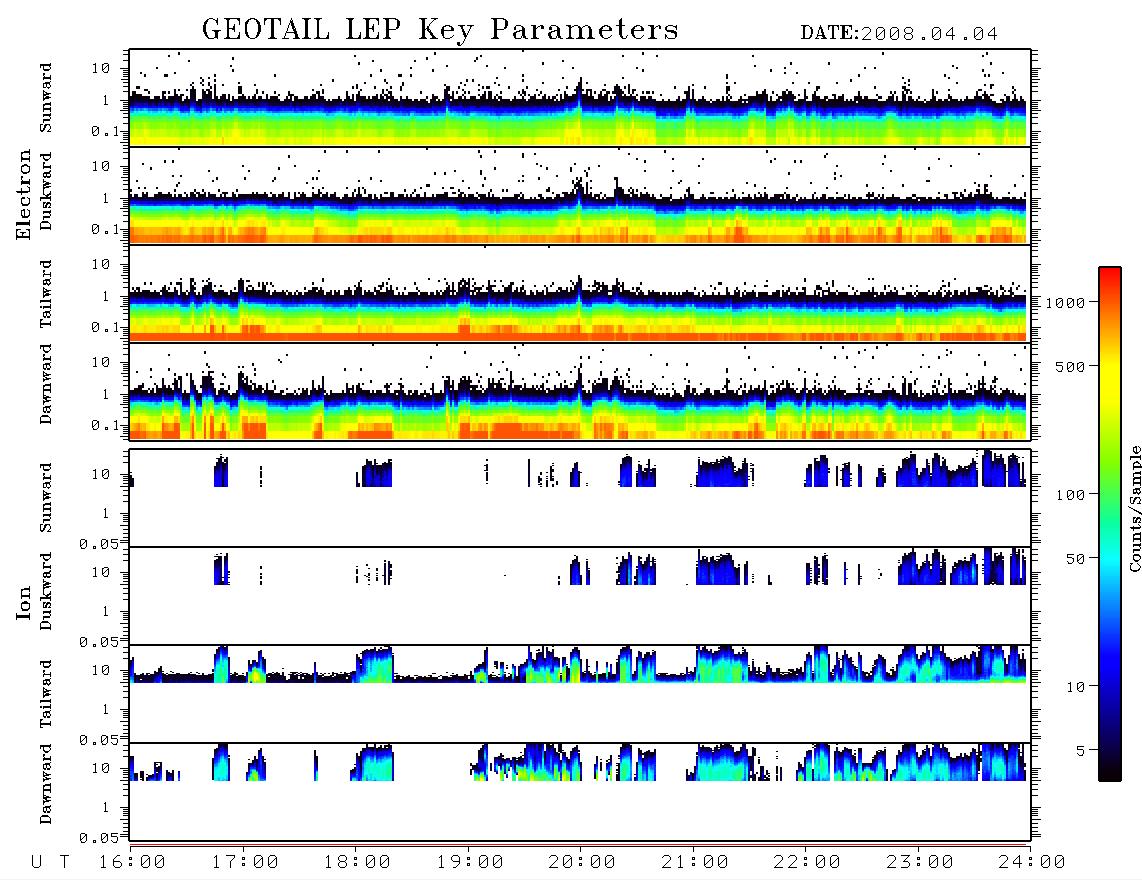Click the "1000" color bar tick label
The image size is (1142, 880).
point(1065,303)
